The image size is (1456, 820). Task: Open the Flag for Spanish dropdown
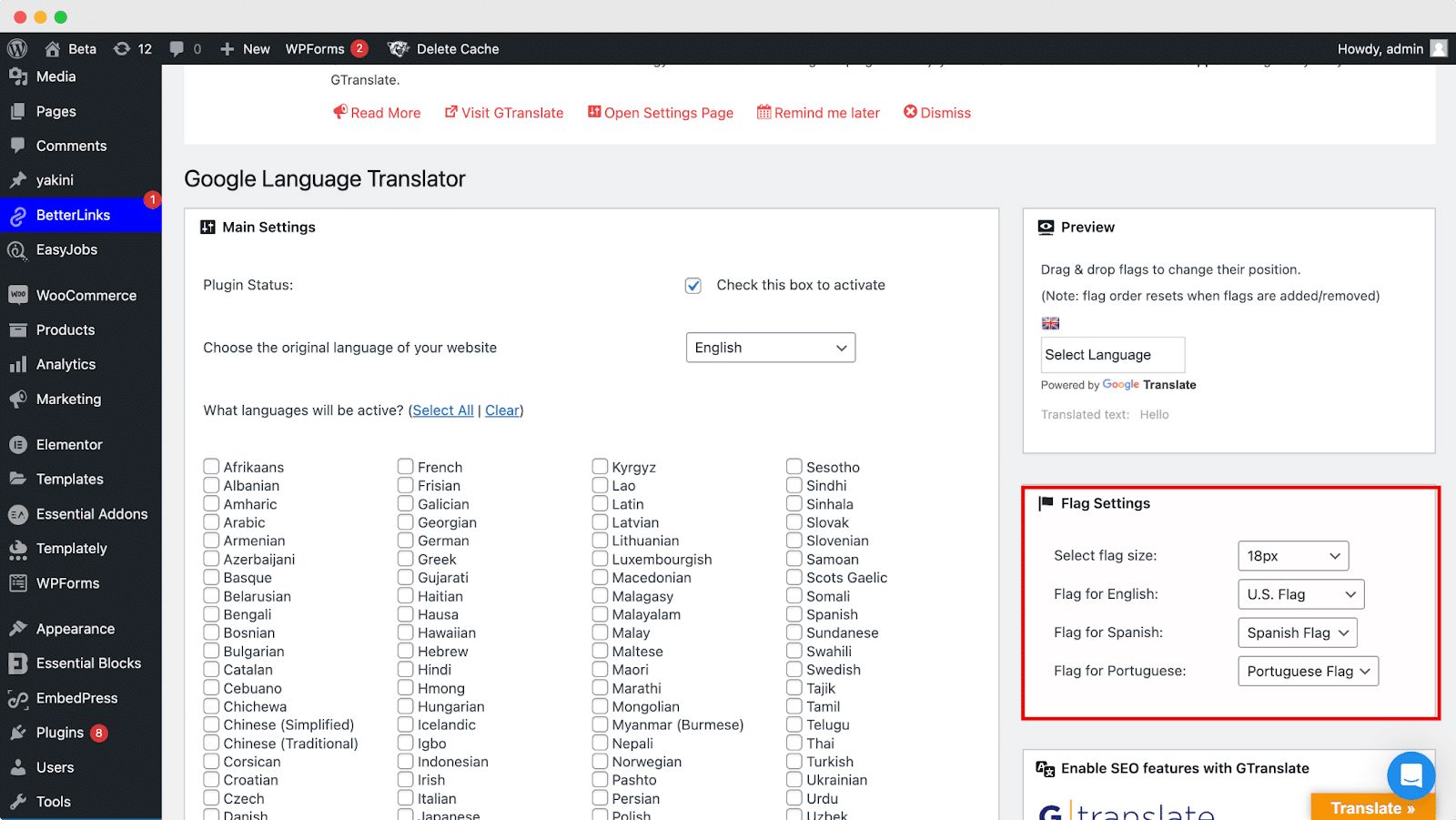(x=1297, y=633)
